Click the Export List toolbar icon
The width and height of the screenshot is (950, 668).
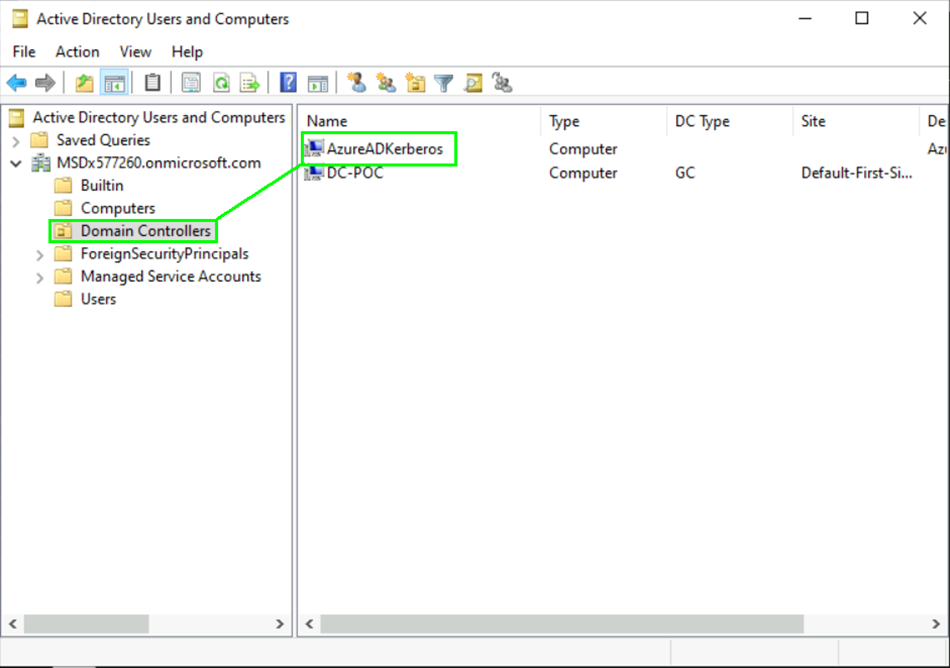(x=250, y=83)
